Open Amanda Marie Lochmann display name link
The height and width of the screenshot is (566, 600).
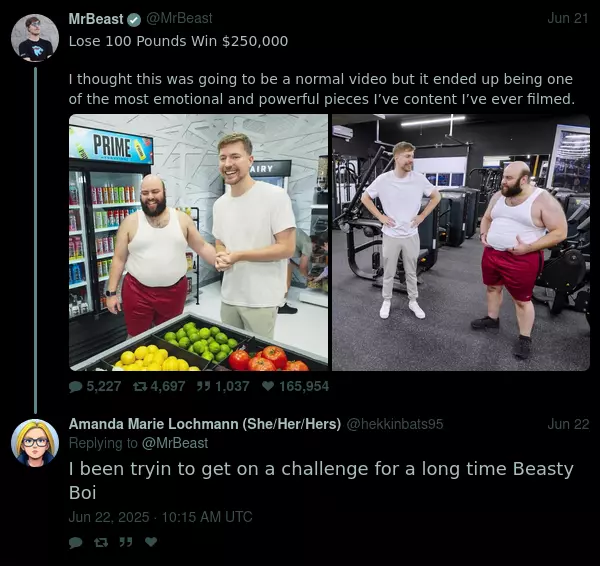click(x=205, y=424)
